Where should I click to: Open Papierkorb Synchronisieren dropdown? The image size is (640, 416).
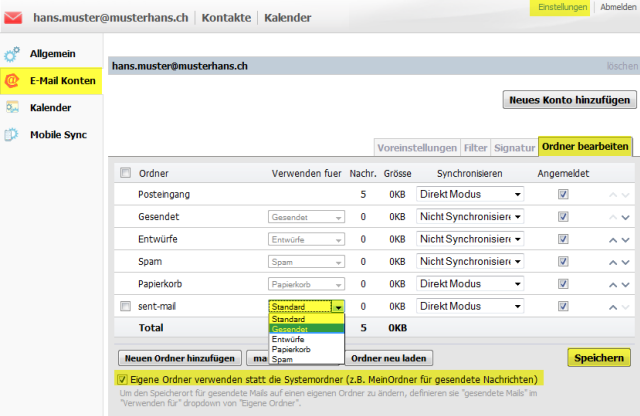(470, 284)
